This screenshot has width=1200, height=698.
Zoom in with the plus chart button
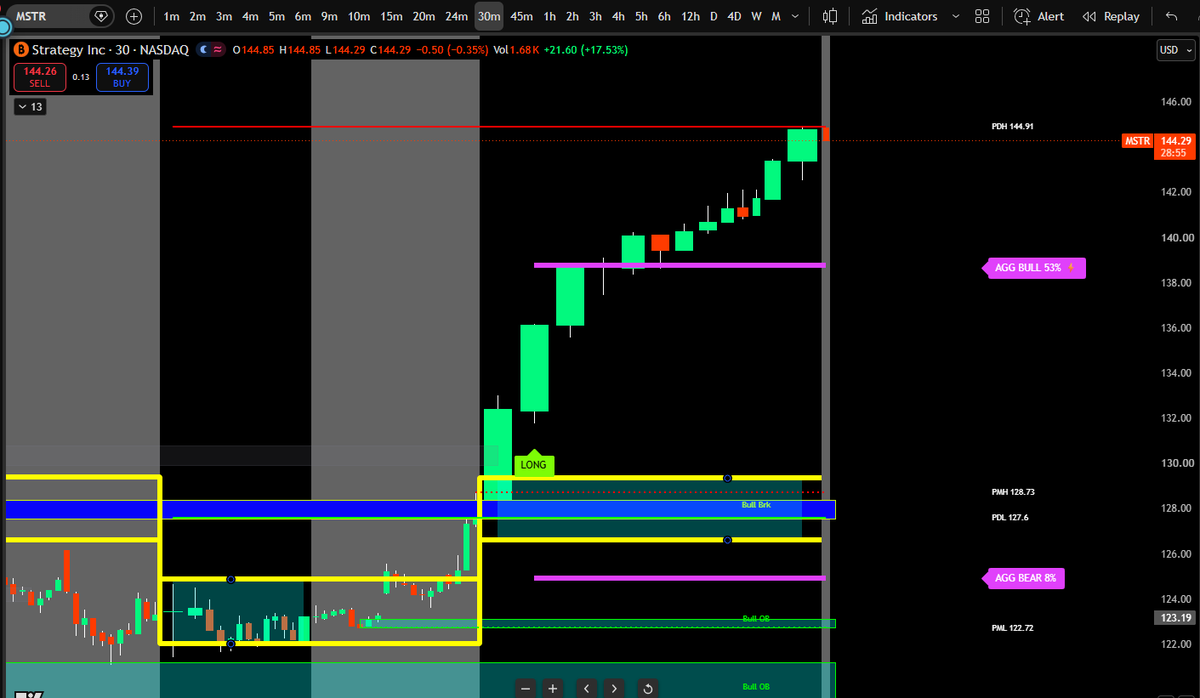(553, 688)
